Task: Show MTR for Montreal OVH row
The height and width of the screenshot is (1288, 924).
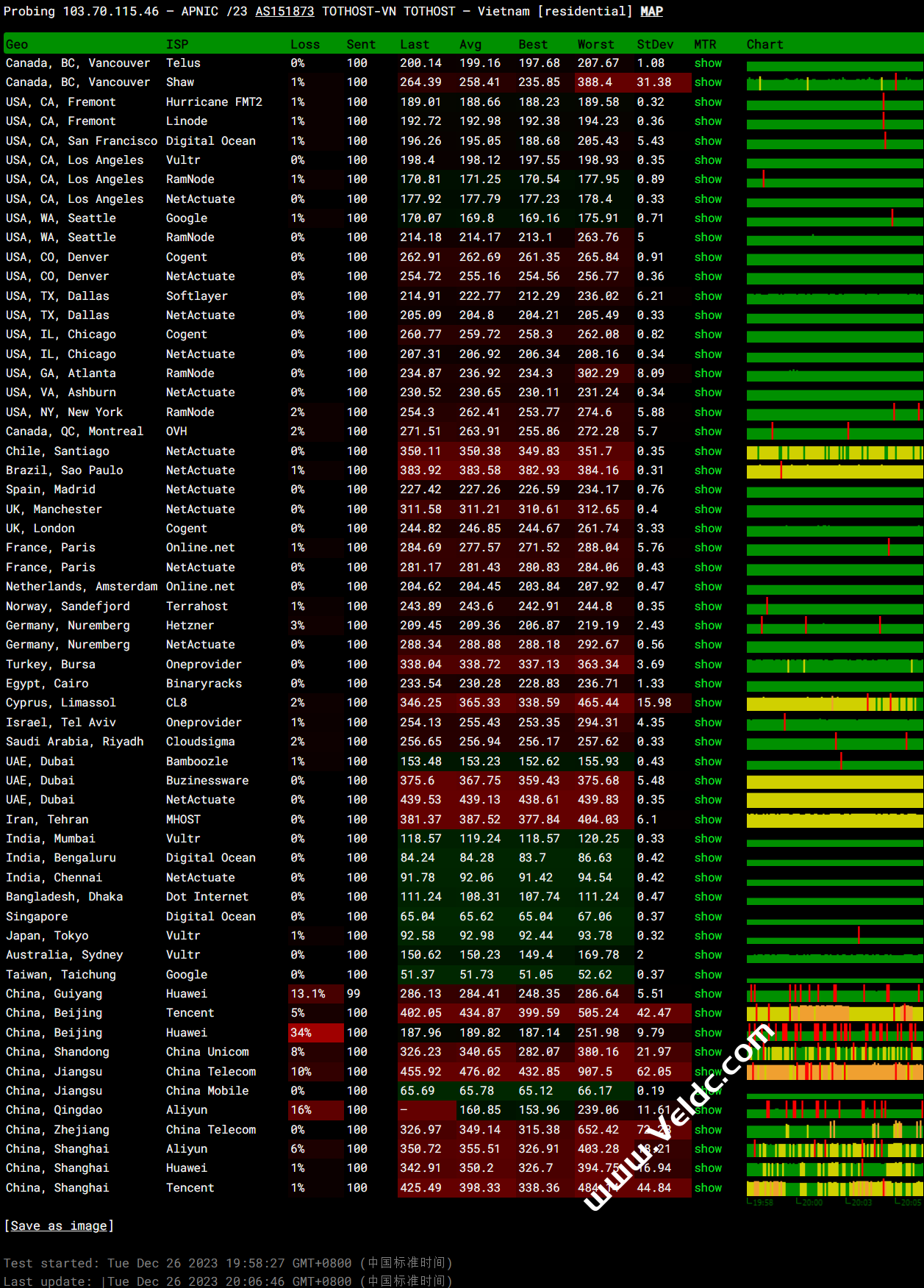Action: click(x=708, y=432)
